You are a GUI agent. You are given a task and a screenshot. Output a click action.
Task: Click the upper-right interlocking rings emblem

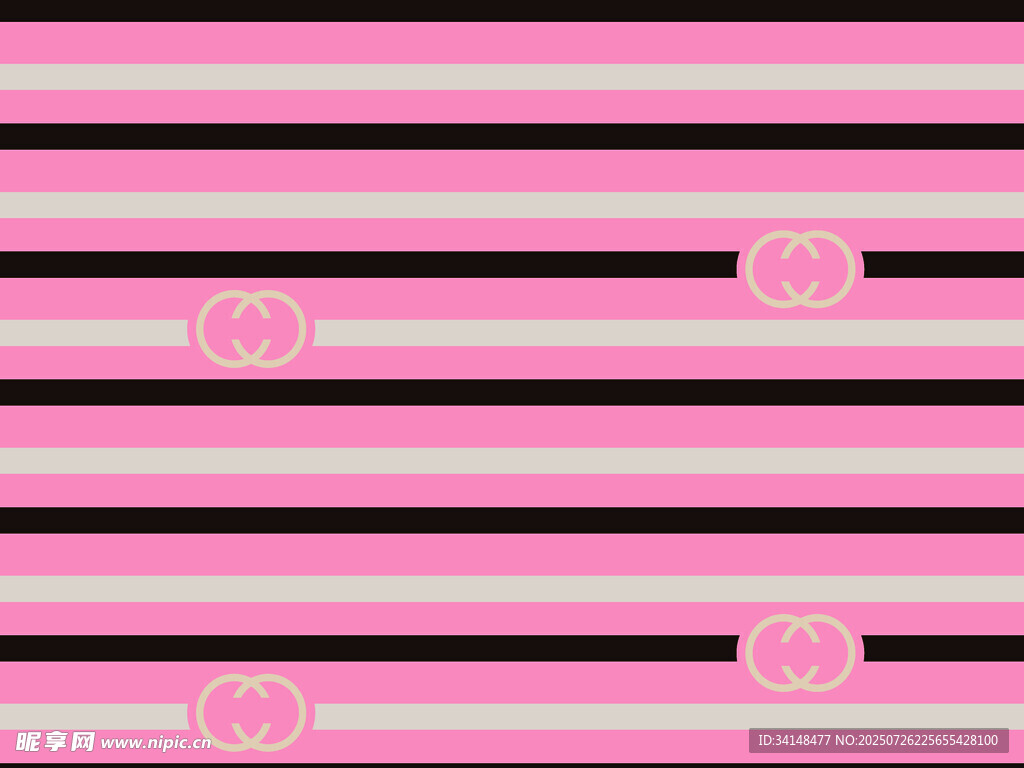pos(800,269)
